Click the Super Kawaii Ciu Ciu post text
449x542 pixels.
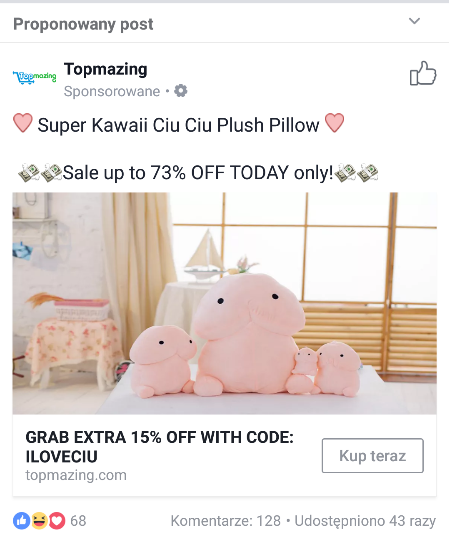(x=178, y=124)
